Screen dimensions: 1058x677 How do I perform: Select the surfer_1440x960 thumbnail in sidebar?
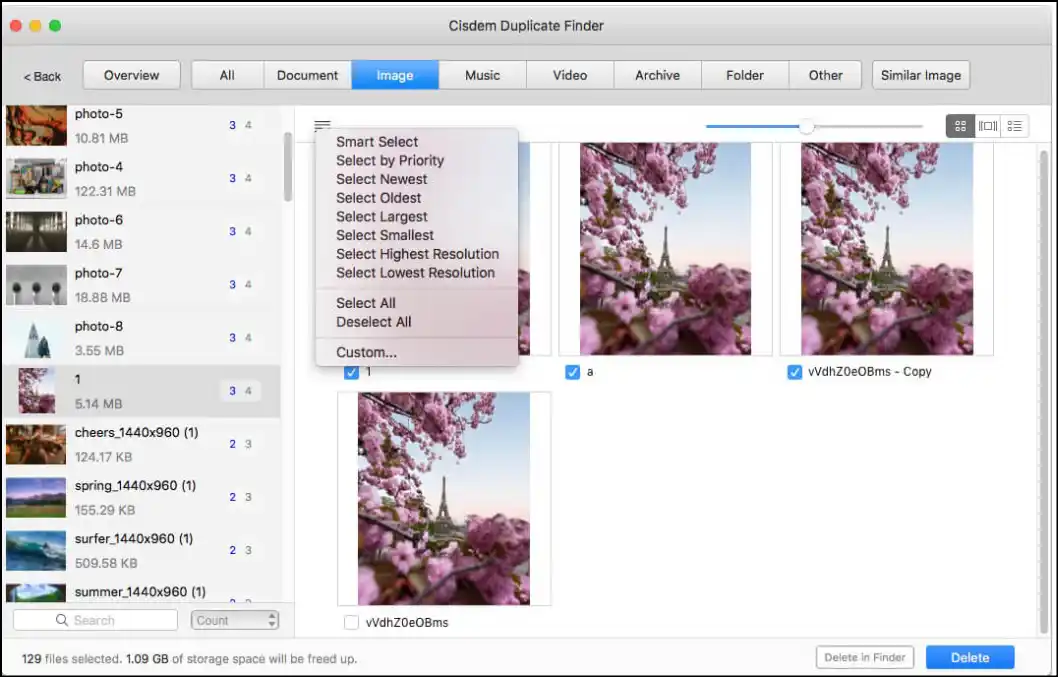click(36, 550)
